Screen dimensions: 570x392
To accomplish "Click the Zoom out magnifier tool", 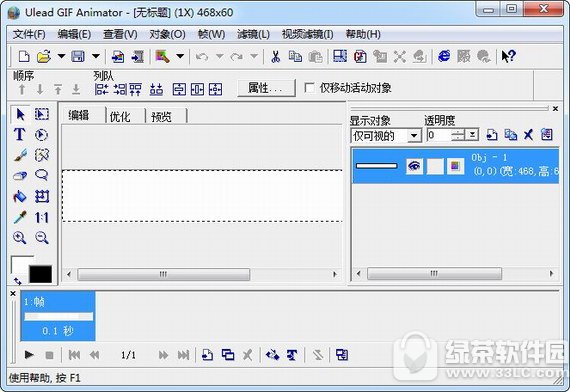I will tap(42, 238).
